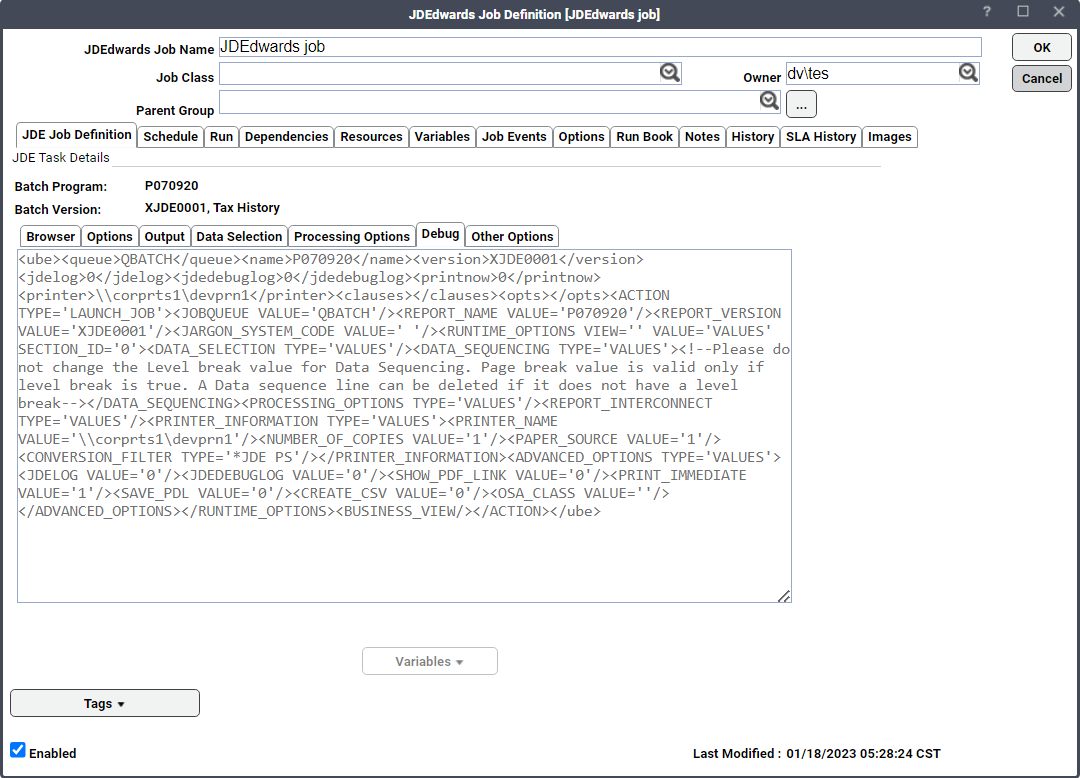
Task: Open the Dependencies tab
Action: 287,136
